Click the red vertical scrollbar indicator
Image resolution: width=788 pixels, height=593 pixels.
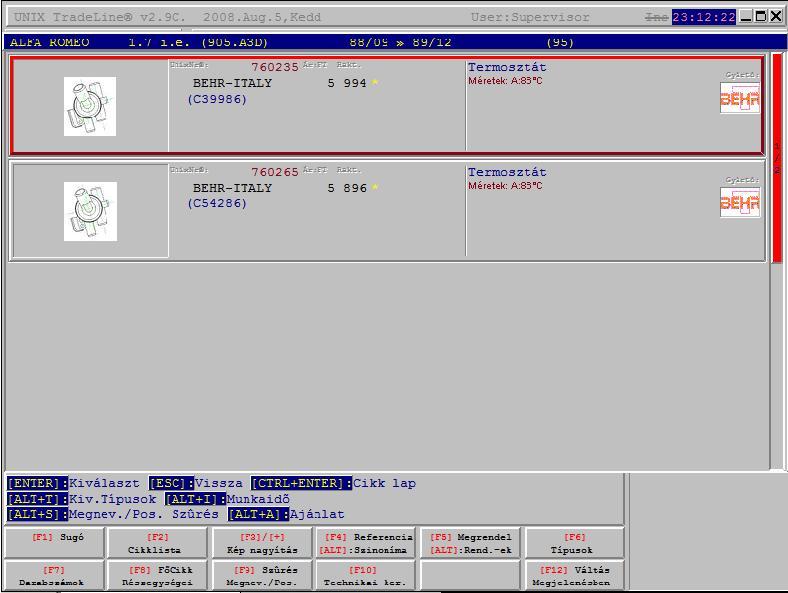coord(777,158)
